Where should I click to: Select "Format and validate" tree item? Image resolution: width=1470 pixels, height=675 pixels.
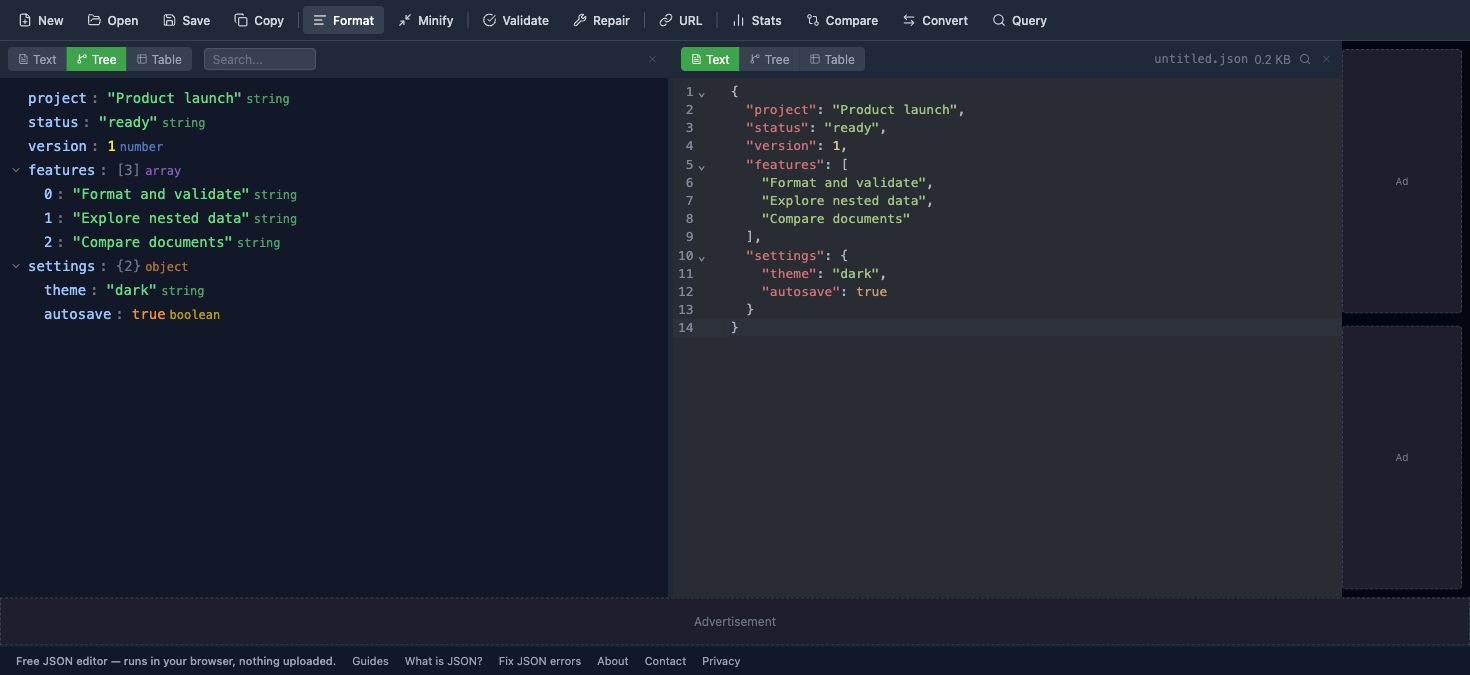click(161, 194)
